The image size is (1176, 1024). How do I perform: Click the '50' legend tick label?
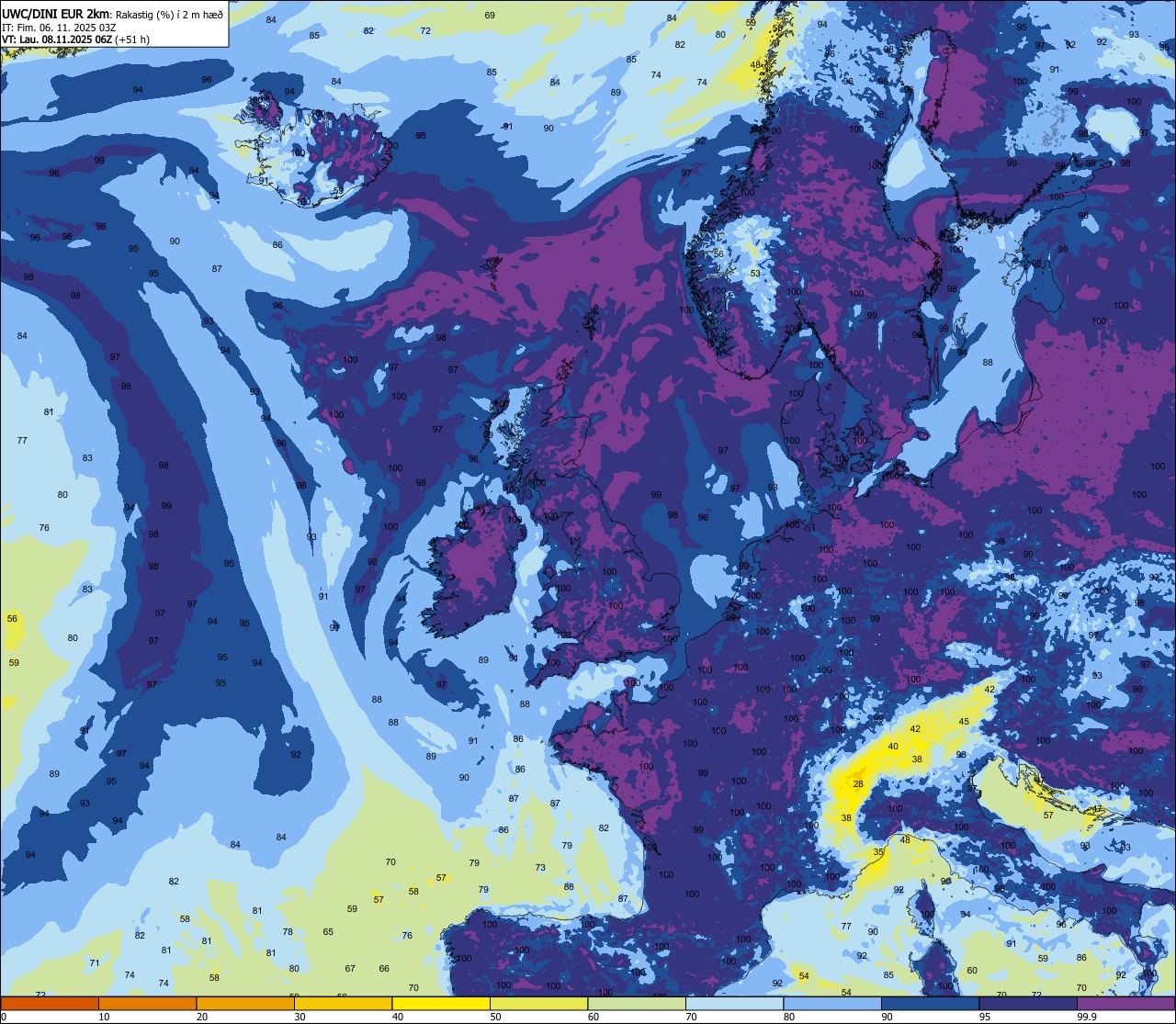click(495, 1017)
